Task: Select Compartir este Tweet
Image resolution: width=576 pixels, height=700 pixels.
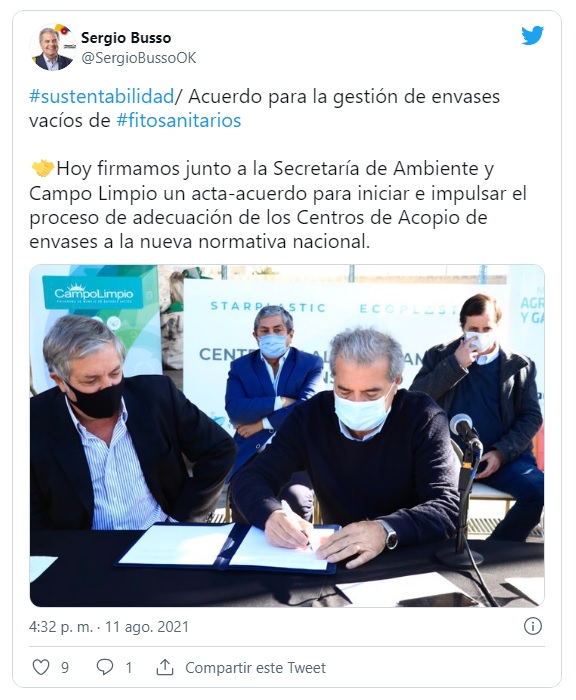Action: pyautogui.click(x=255, y=668)
